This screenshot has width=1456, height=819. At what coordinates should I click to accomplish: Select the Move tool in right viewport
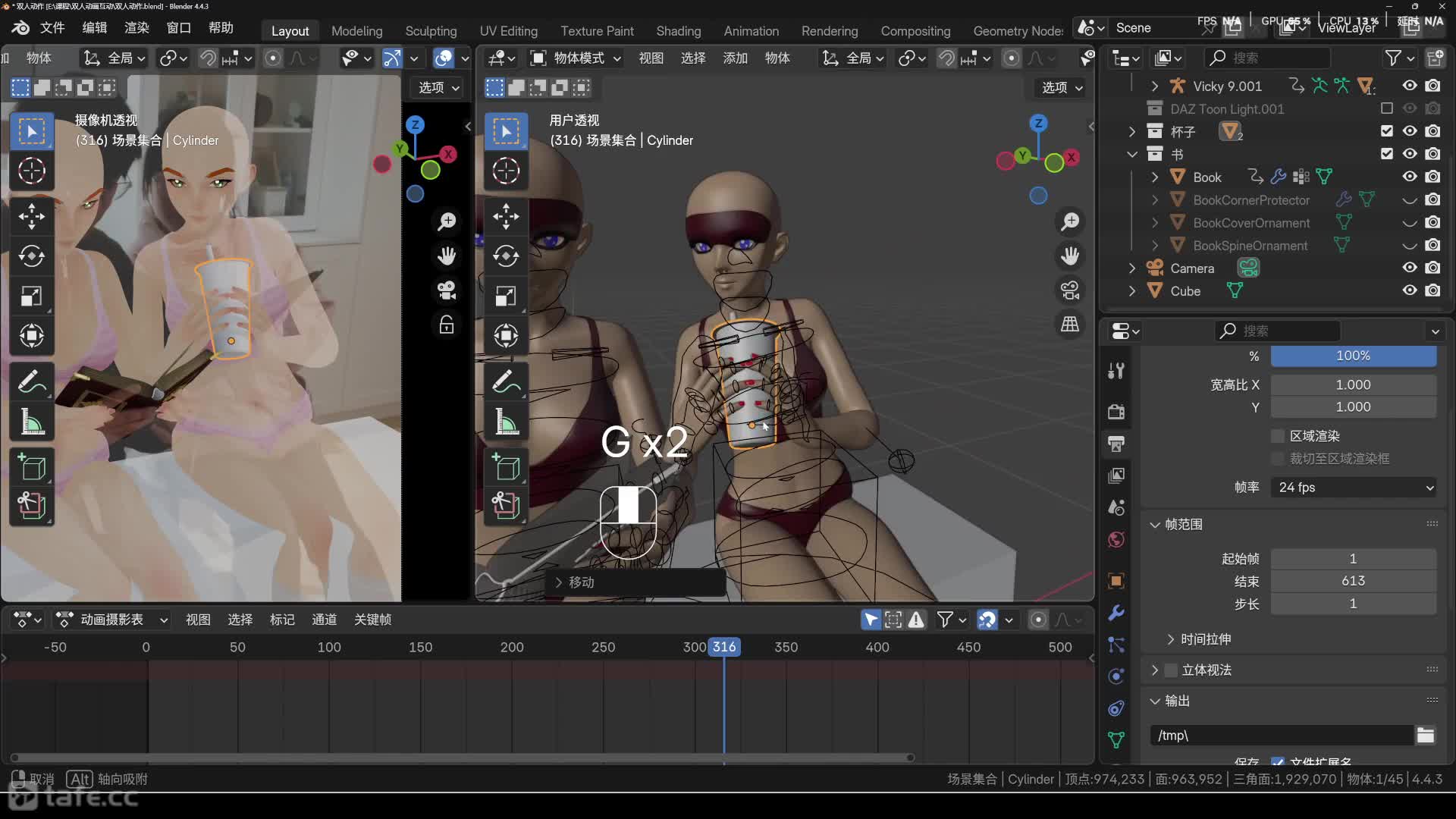click(506, 216)
